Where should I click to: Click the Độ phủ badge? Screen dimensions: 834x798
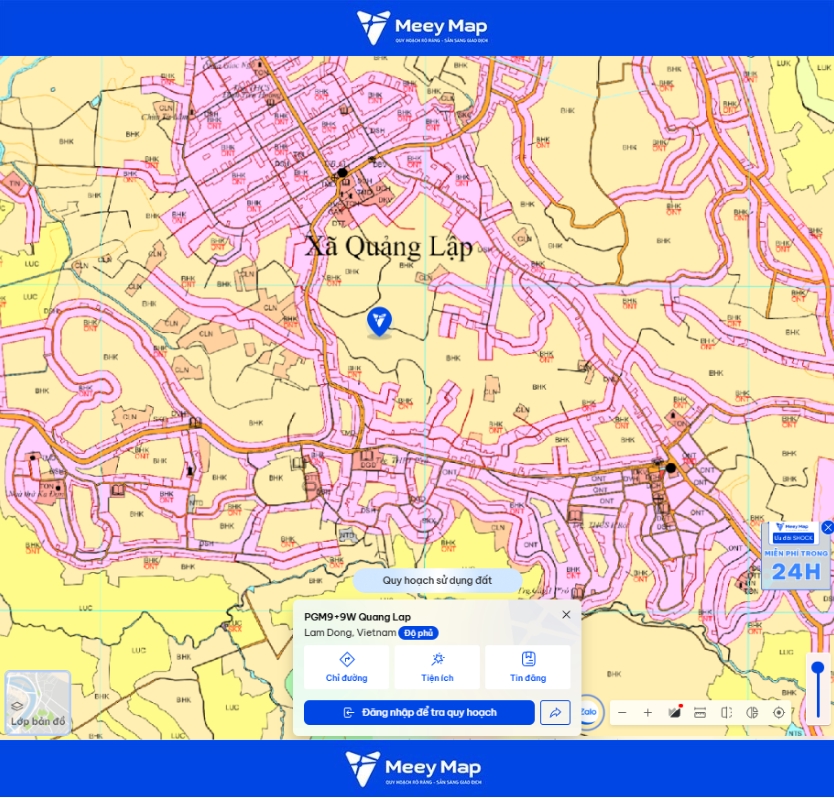pos(418,633)
